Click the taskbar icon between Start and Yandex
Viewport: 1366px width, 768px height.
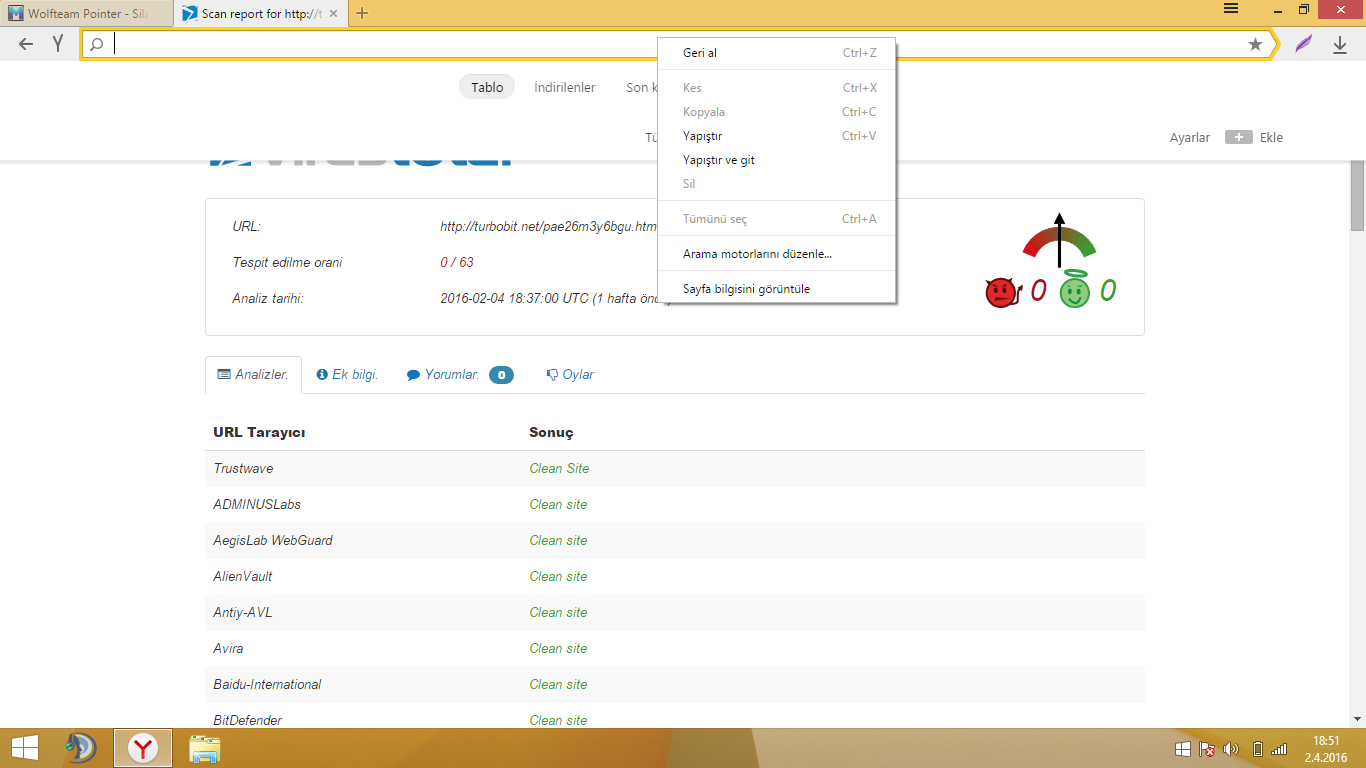tap(80, 748)
